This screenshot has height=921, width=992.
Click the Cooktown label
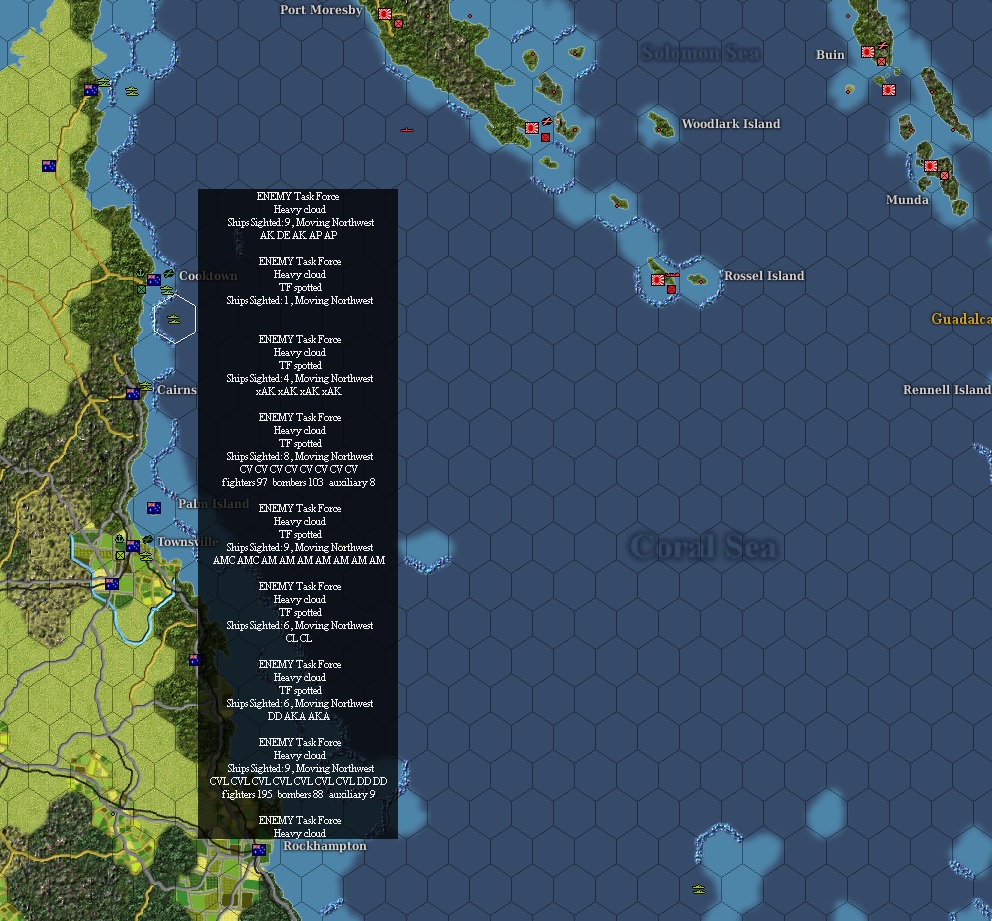tap(208, 275)
